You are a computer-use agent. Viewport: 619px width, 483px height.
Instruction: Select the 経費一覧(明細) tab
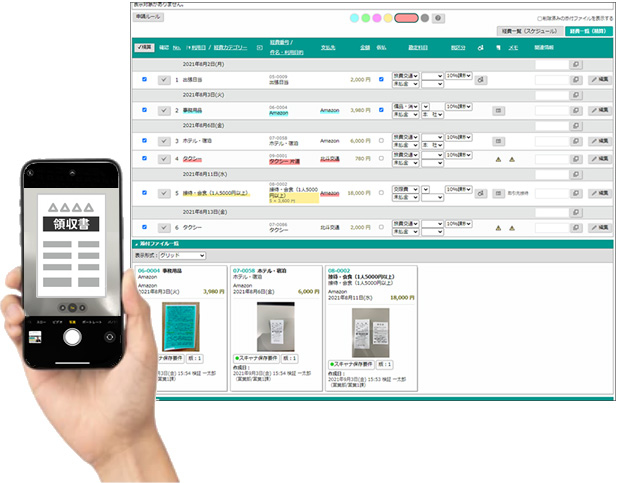(588, 31)
